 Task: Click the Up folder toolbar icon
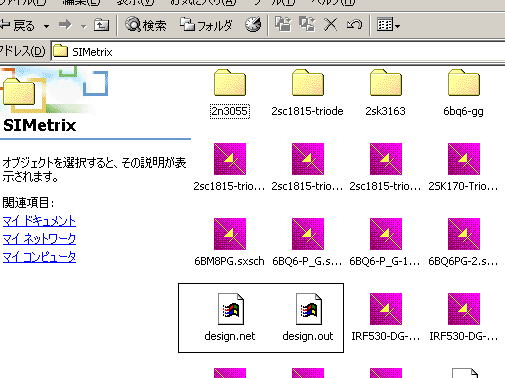point(101,25)
